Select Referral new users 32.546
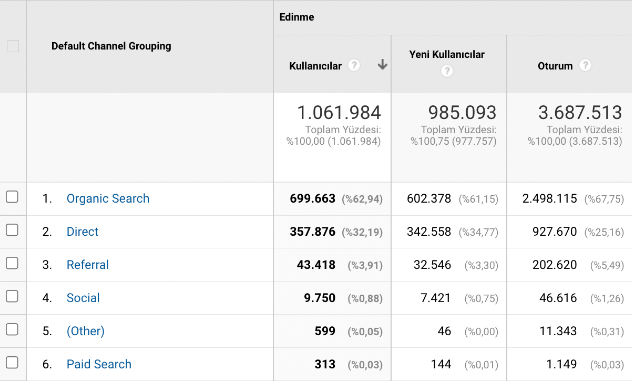Screen dimensions: 632x385 pos(432,264)
